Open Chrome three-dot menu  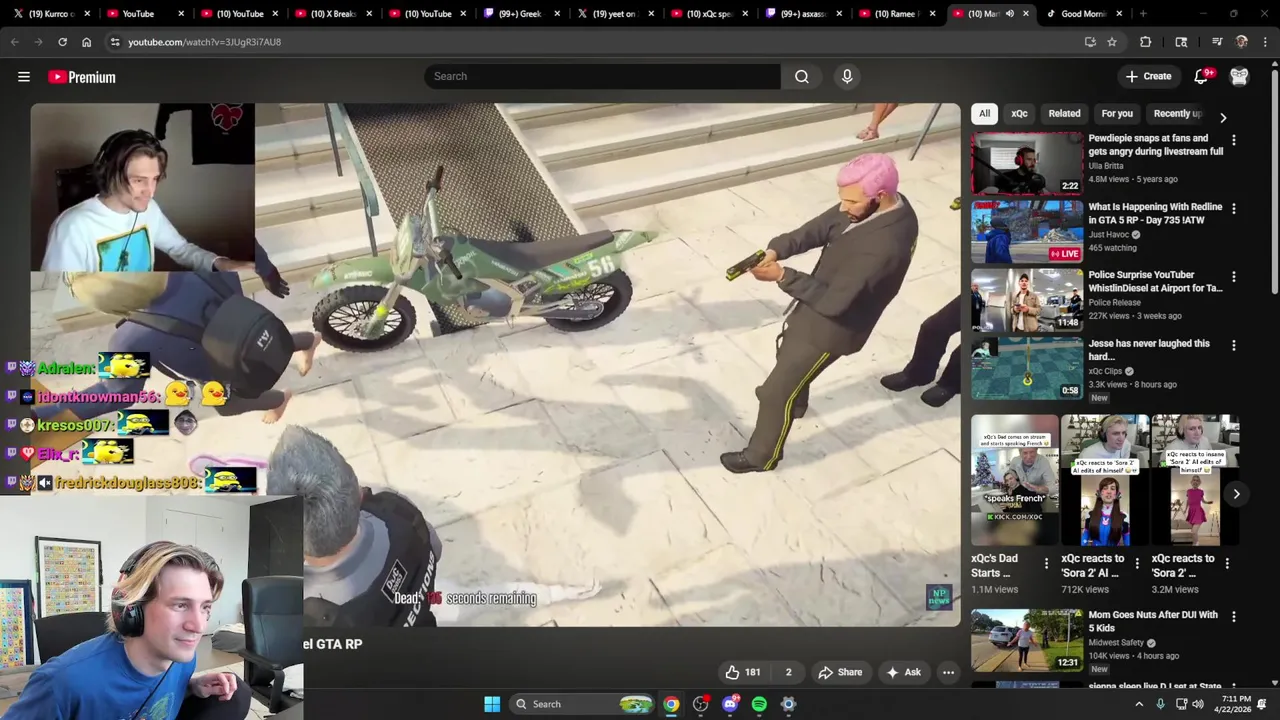(x=1265, y=42)
